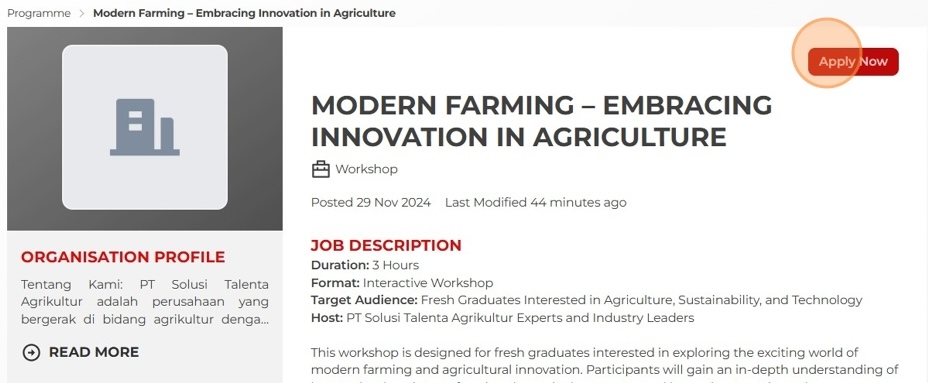The image size is (928, 383).
Task: Click the Apply Now button
Action: (x=853, y=62)
